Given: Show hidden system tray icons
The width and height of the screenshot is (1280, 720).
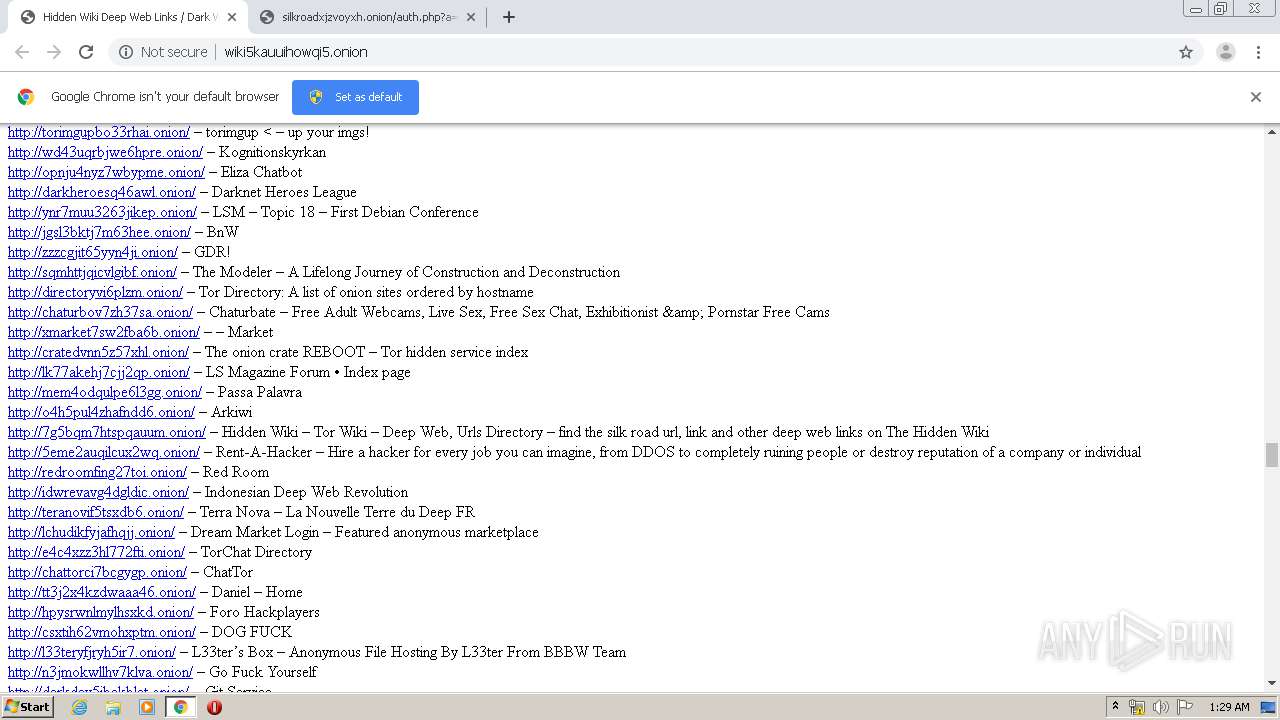Looking at the screenshot, I should tap(1115, 707).
